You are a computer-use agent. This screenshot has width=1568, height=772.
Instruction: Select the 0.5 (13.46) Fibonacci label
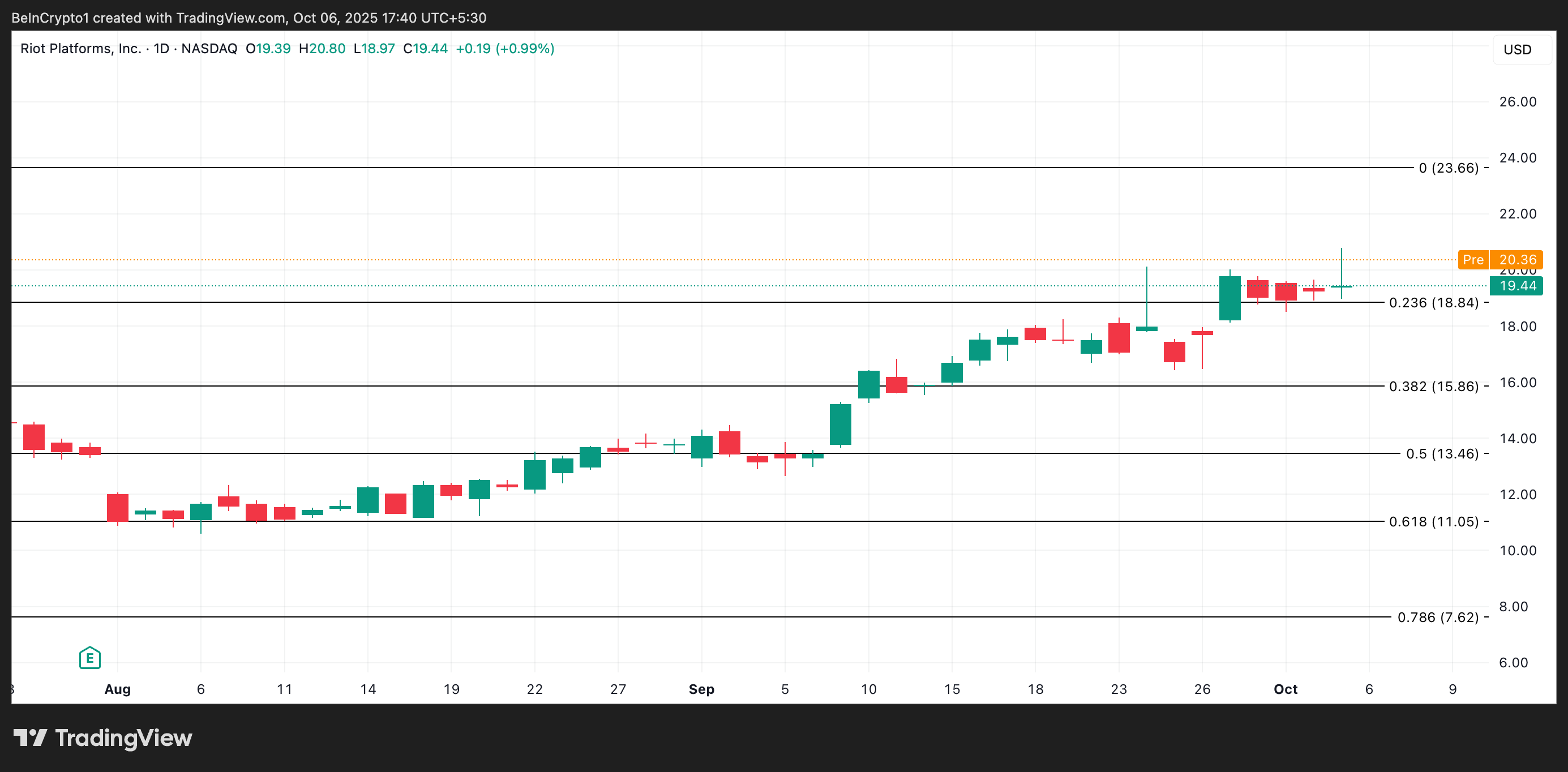coord(1441,453)
